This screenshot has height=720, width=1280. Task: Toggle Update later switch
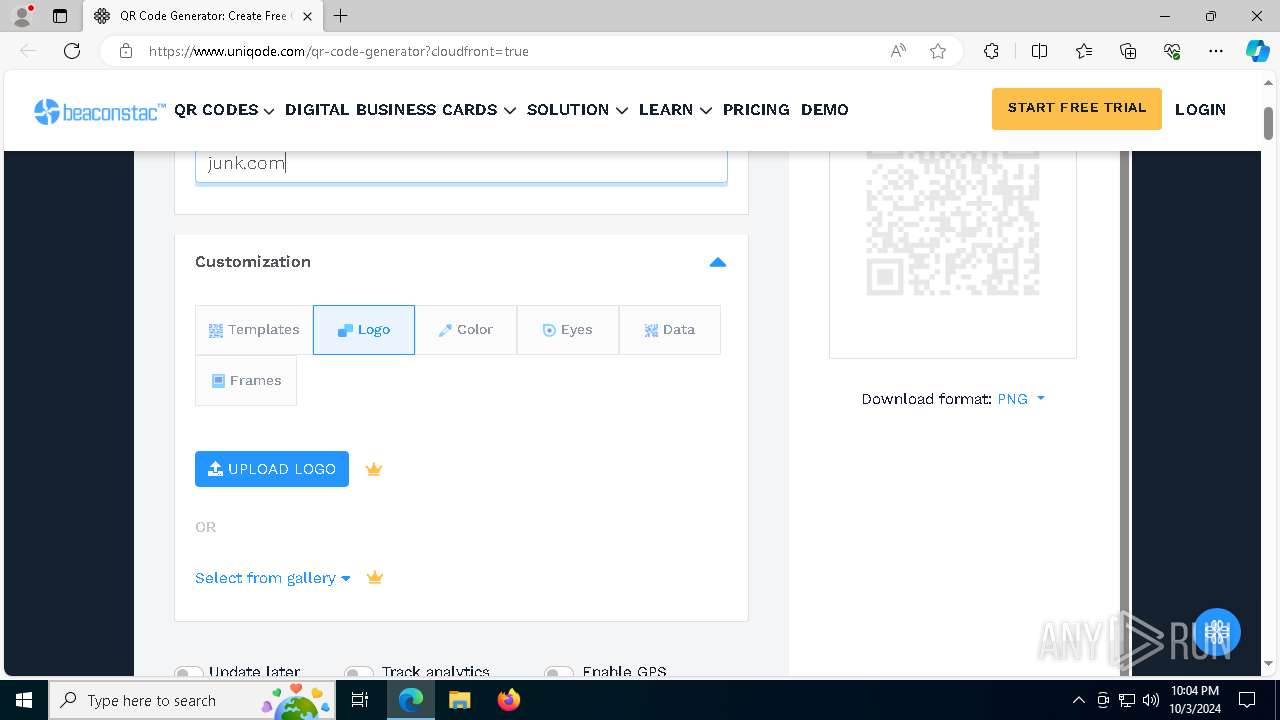click(x=188, y=673)
